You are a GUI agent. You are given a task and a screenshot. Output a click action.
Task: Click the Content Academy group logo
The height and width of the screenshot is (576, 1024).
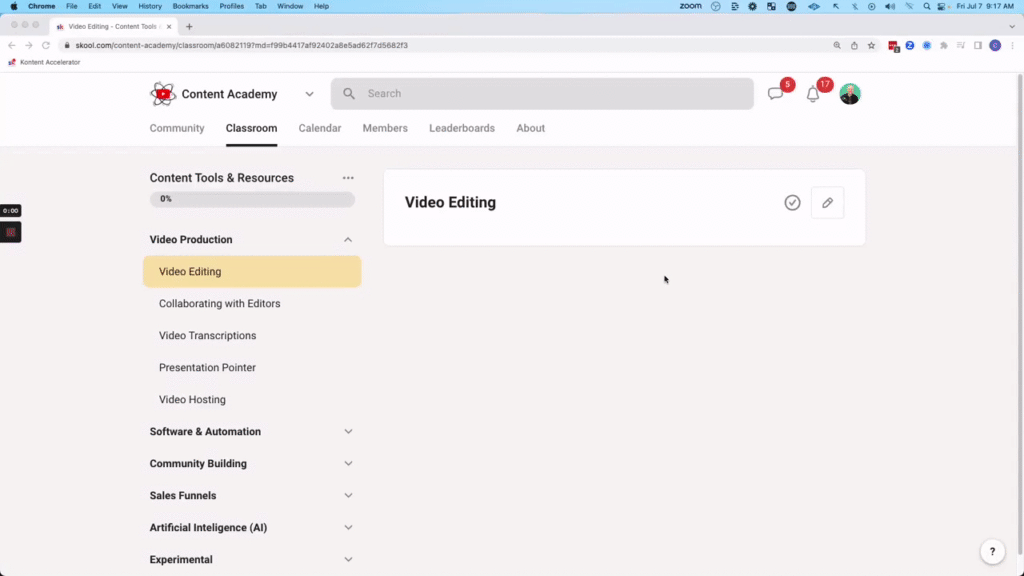tap(162, 93)
